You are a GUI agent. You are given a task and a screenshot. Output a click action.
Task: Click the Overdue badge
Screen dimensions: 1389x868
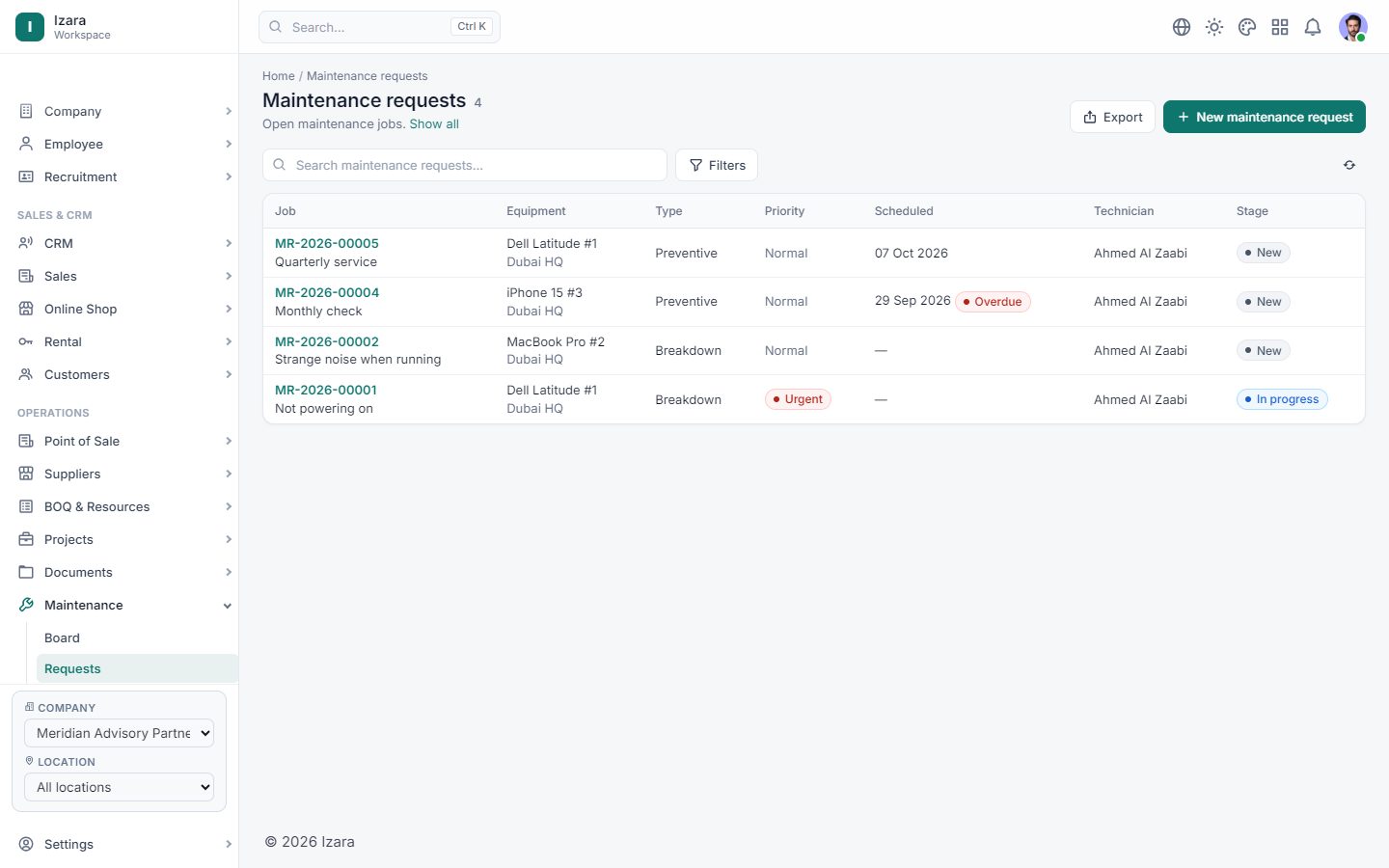point(993,302)
